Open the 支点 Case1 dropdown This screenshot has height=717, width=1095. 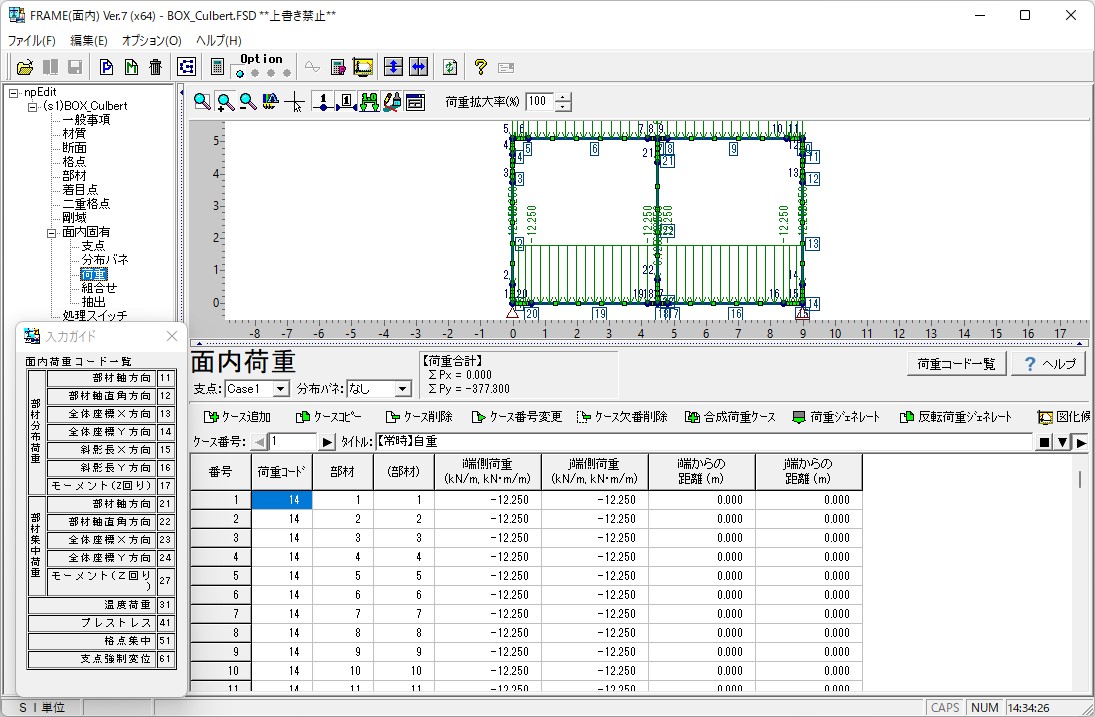[280, 388]
